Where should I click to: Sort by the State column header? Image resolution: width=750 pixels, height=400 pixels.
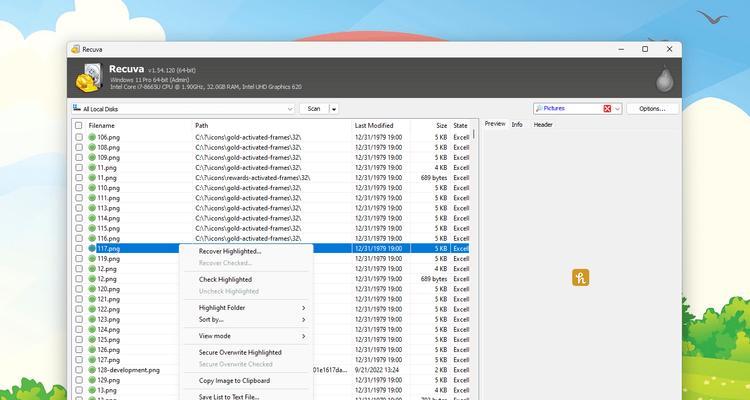461,125
